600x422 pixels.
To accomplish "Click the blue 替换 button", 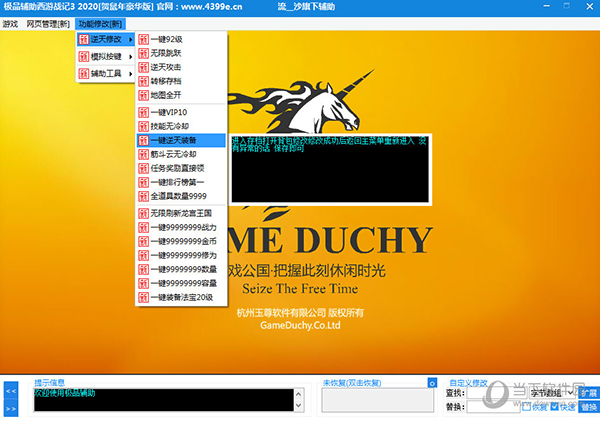I will [x=589, y=407].
